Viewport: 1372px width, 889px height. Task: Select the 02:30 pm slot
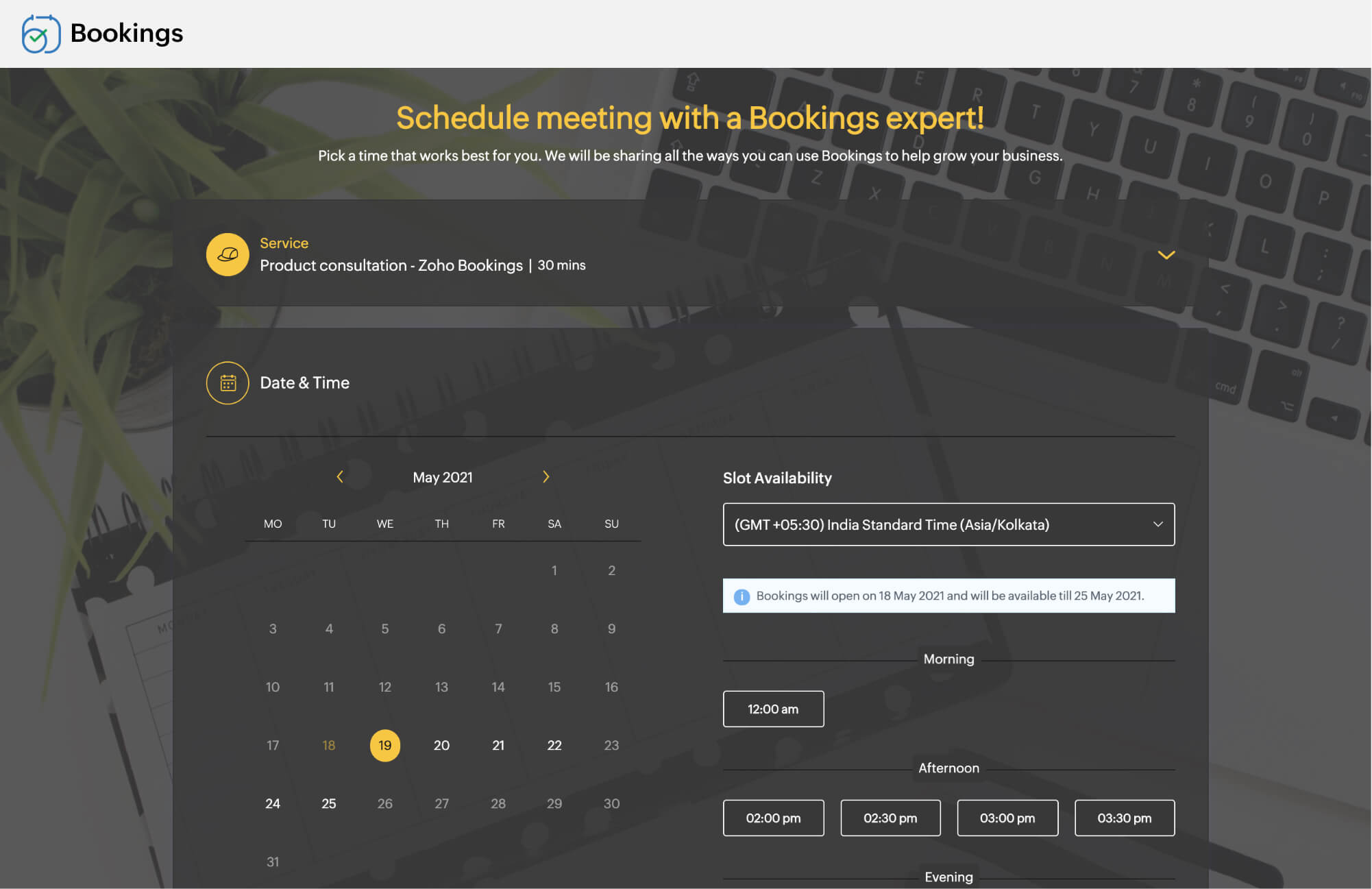tap(890, 818)
